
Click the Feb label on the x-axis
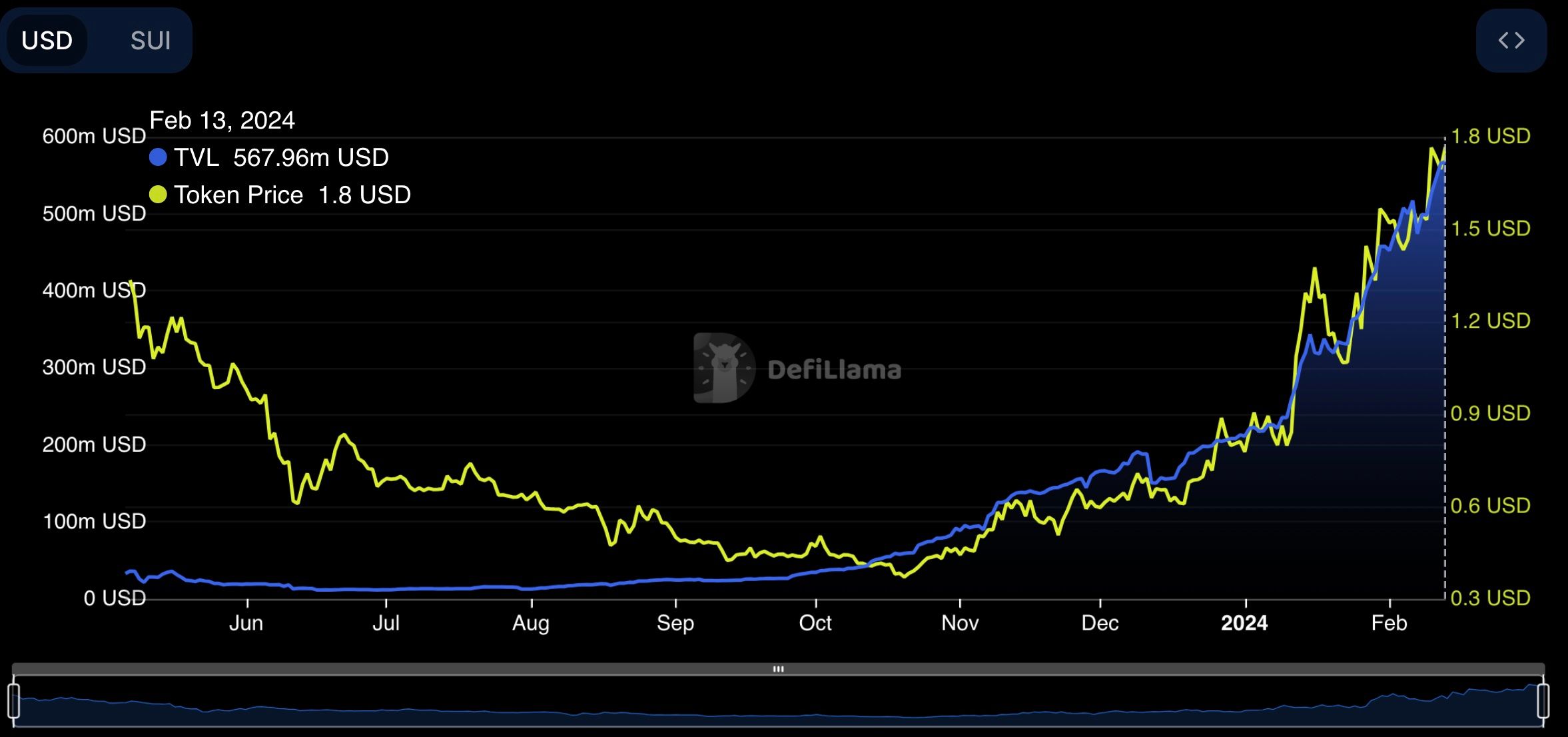1389,623
